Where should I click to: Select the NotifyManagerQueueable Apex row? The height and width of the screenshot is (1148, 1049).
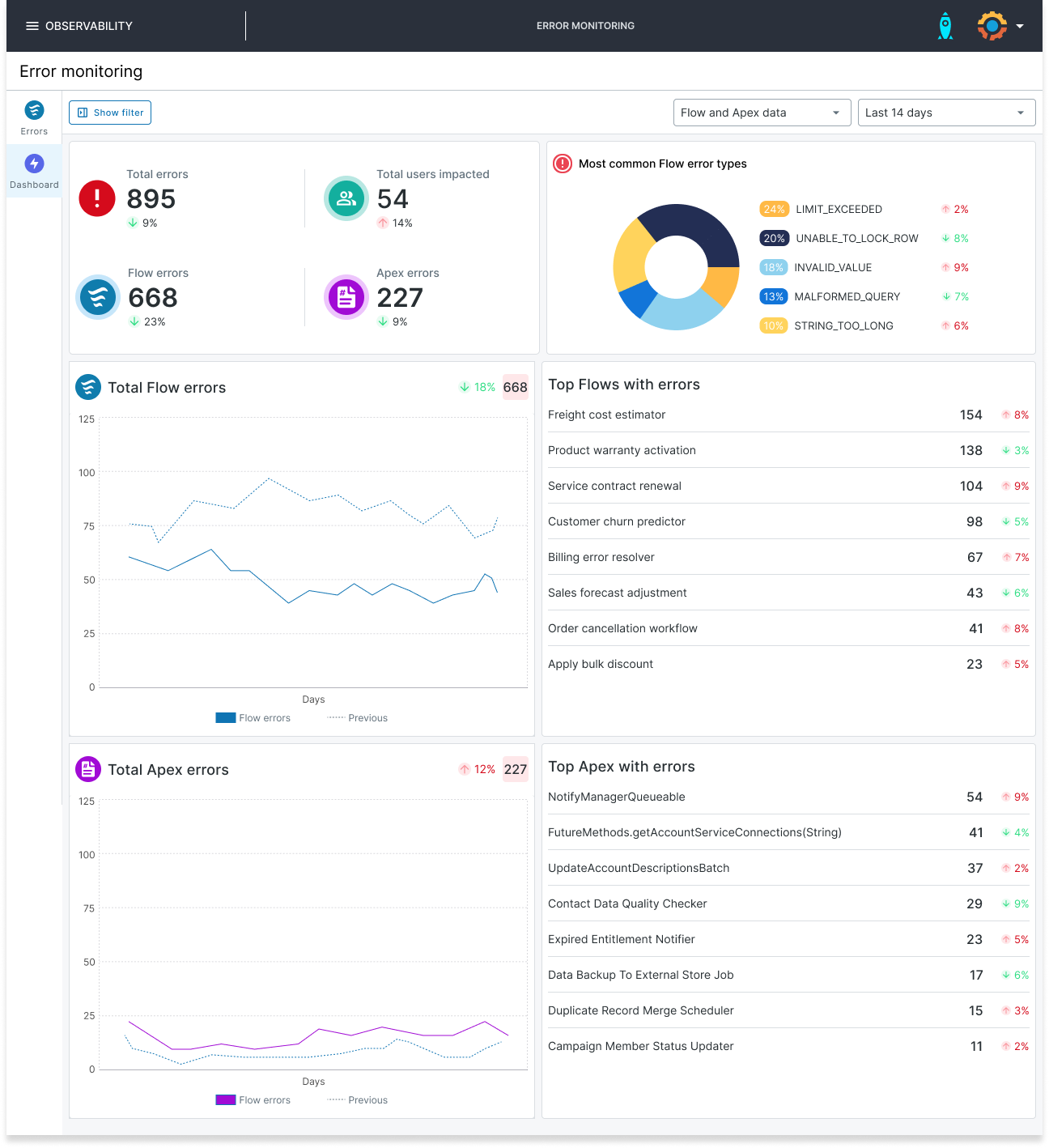617,797
